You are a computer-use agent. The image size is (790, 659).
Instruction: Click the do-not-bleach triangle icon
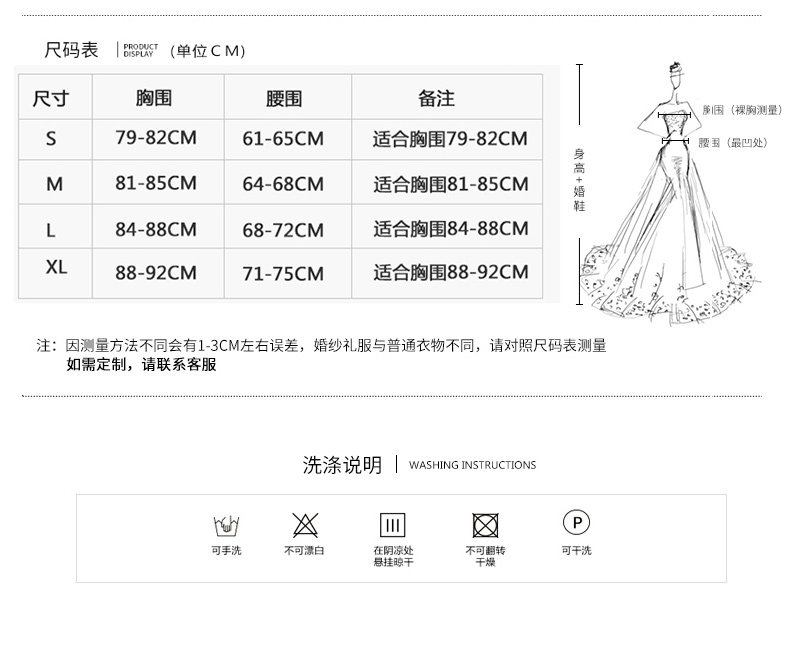point(305,524)
